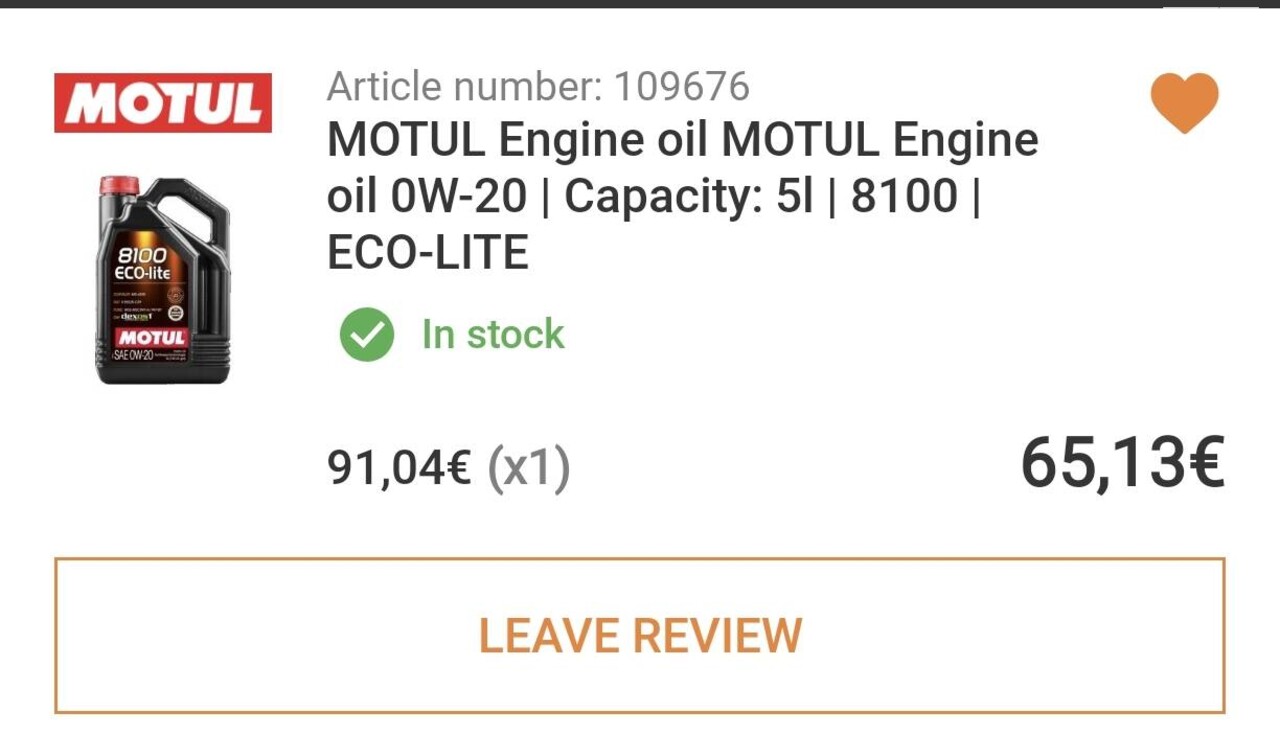Click the red MOTUL label on canister
This screenshot has width=1280, height=735.
click(151, 337)
